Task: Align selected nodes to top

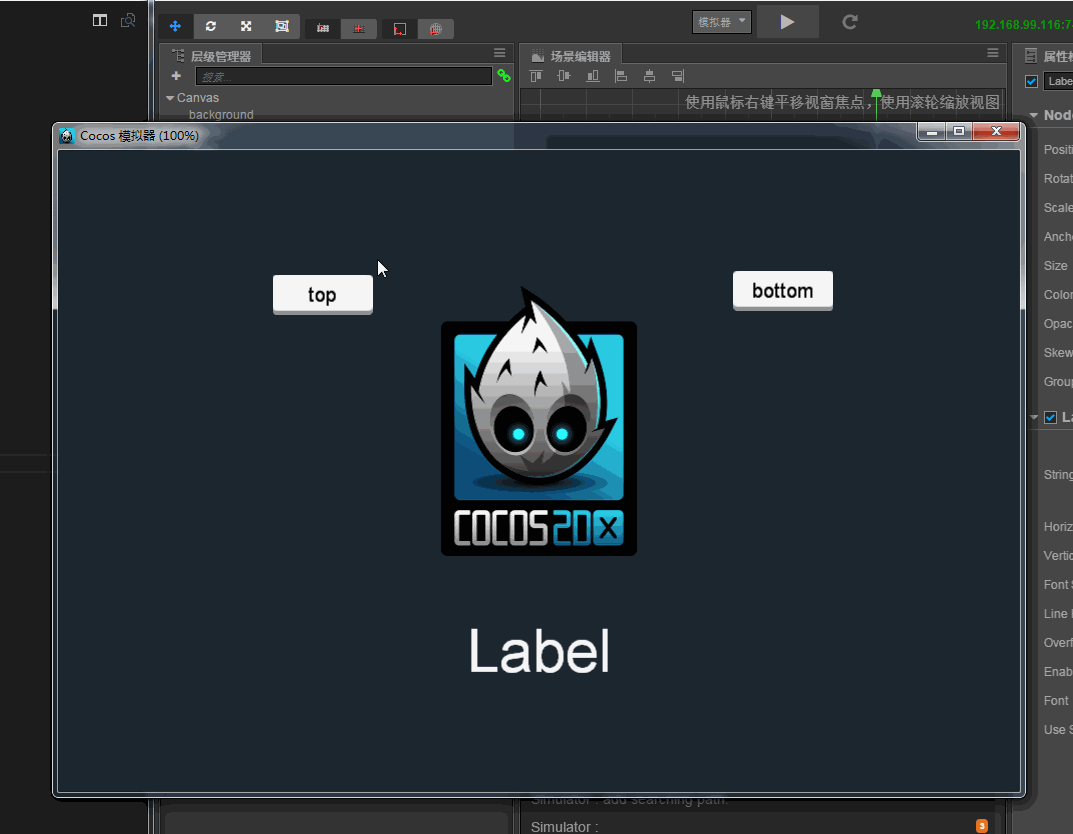Action: pyautogui.click(x=536, y=76)
